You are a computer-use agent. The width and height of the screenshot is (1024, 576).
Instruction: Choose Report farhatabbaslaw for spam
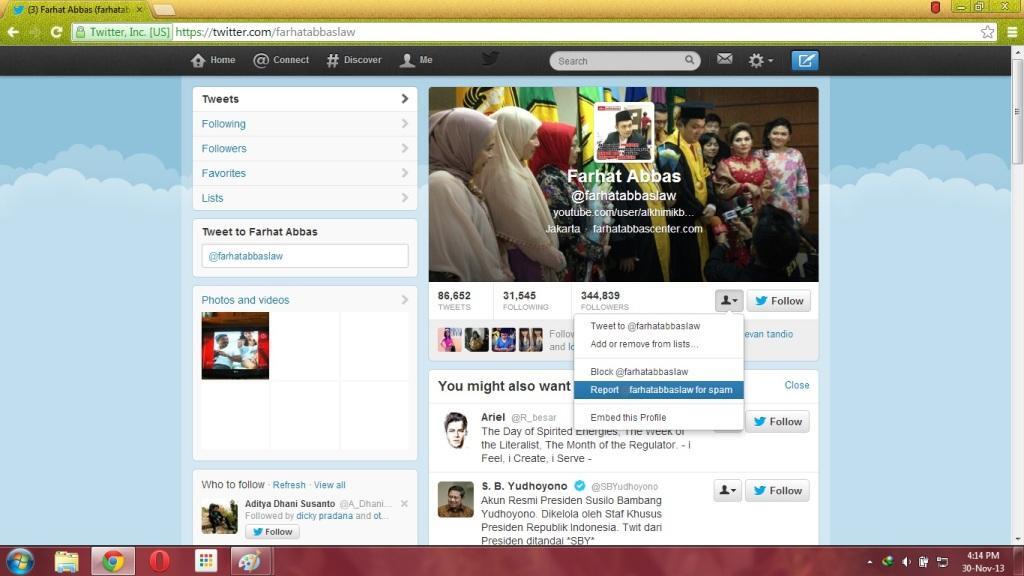658,390
